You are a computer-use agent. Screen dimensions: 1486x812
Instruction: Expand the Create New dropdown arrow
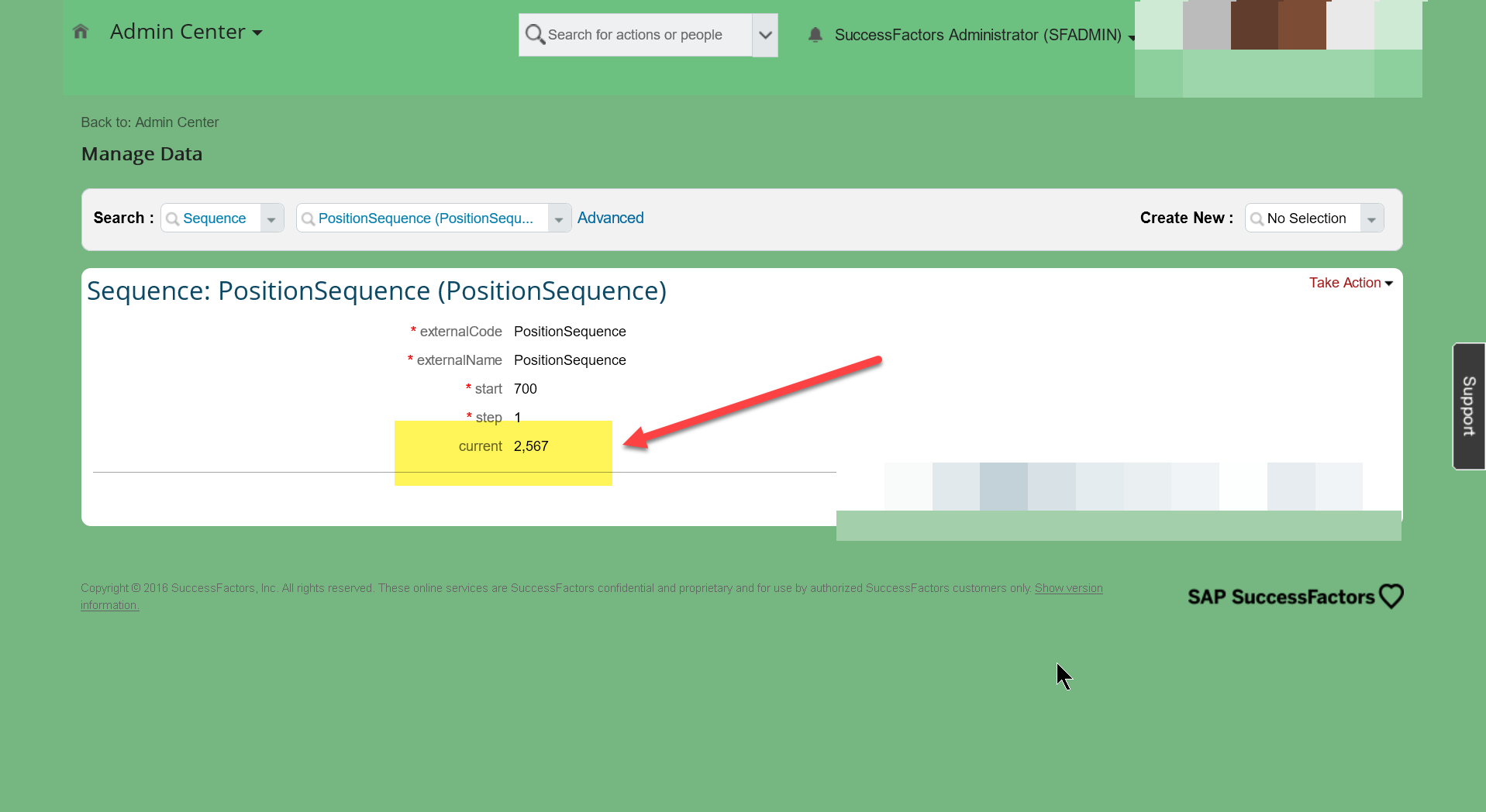pyautogui.click(x=1371, y=218)
